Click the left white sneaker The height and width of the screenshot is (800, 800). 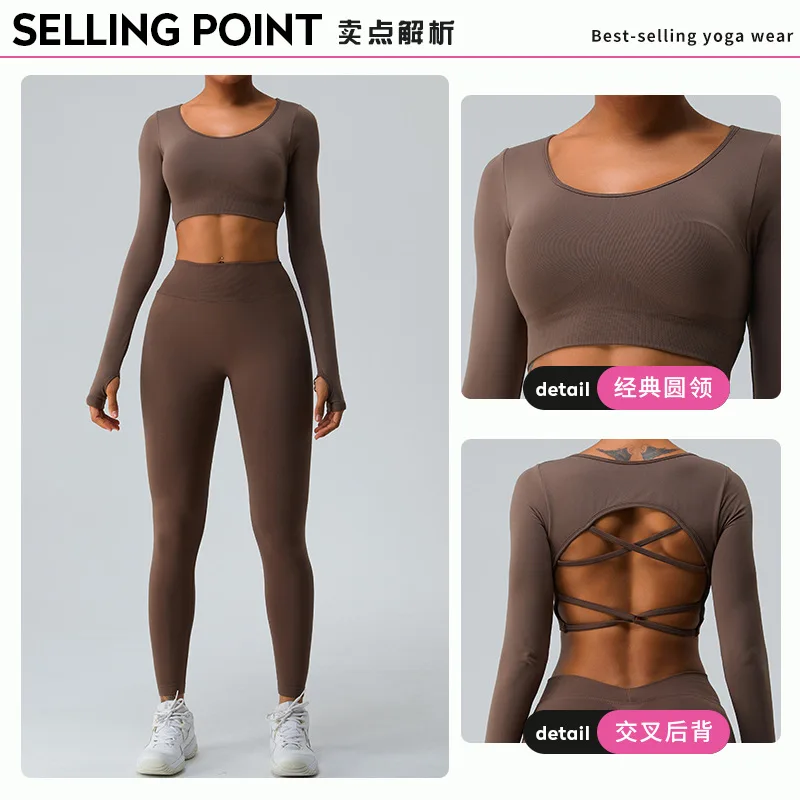(168, 734)
